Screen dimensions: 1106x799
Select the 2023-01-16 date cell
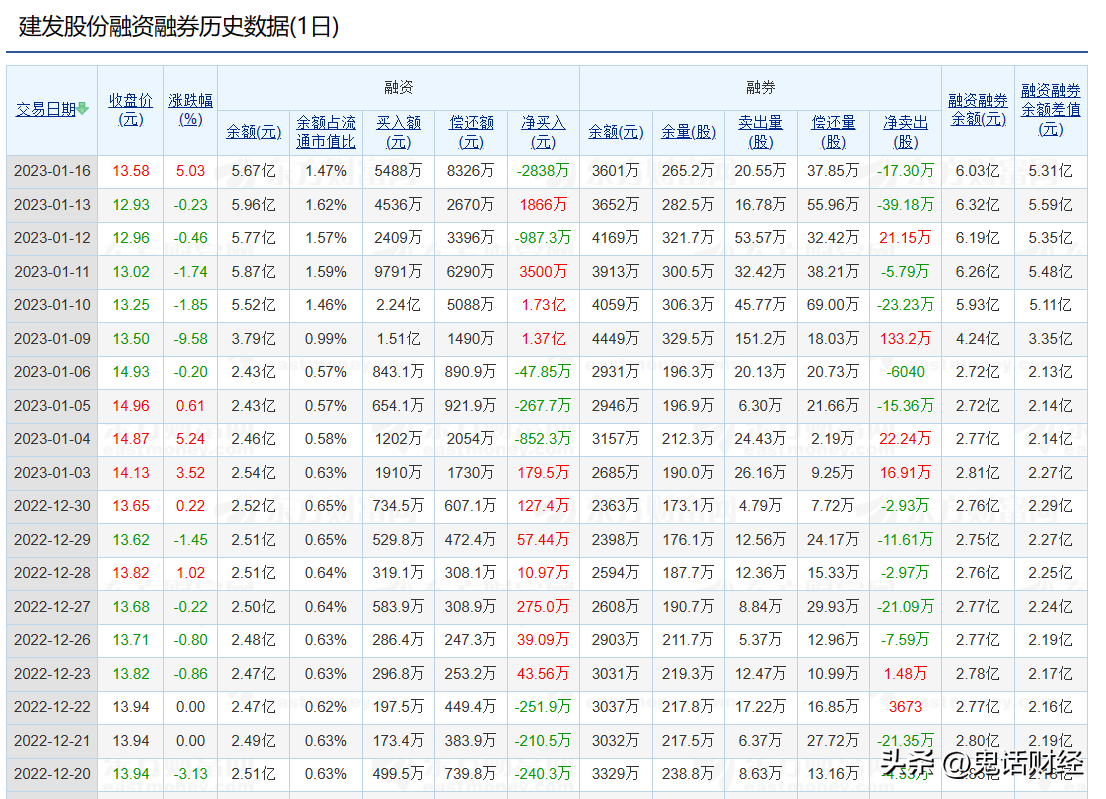point(52,171)
